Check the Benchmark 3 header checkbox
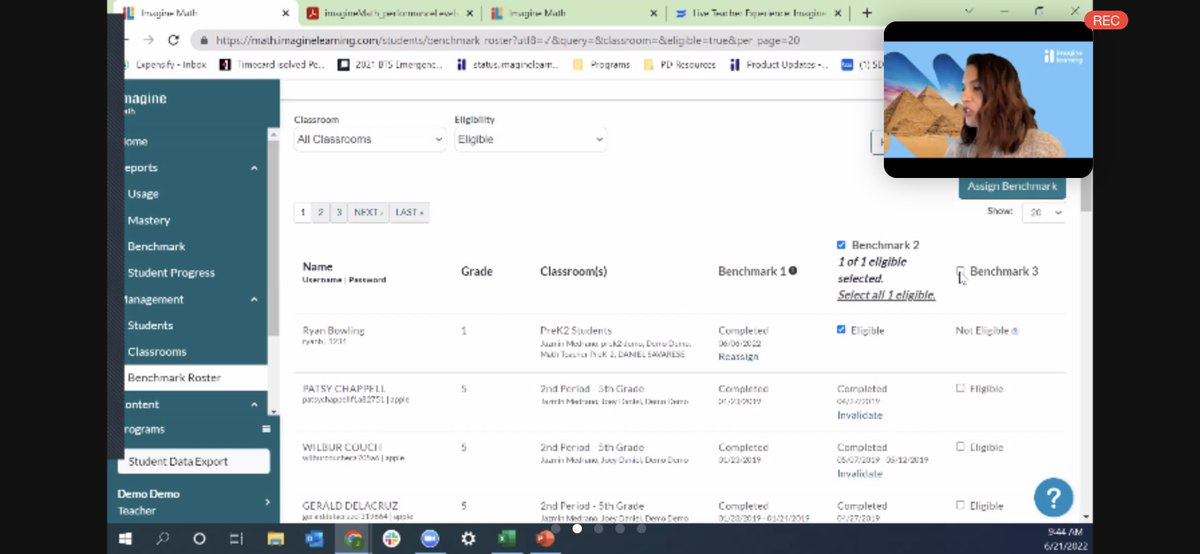The height and width of the screenshot is (554, 1200). pyautogui.click(x=960, y=271)
